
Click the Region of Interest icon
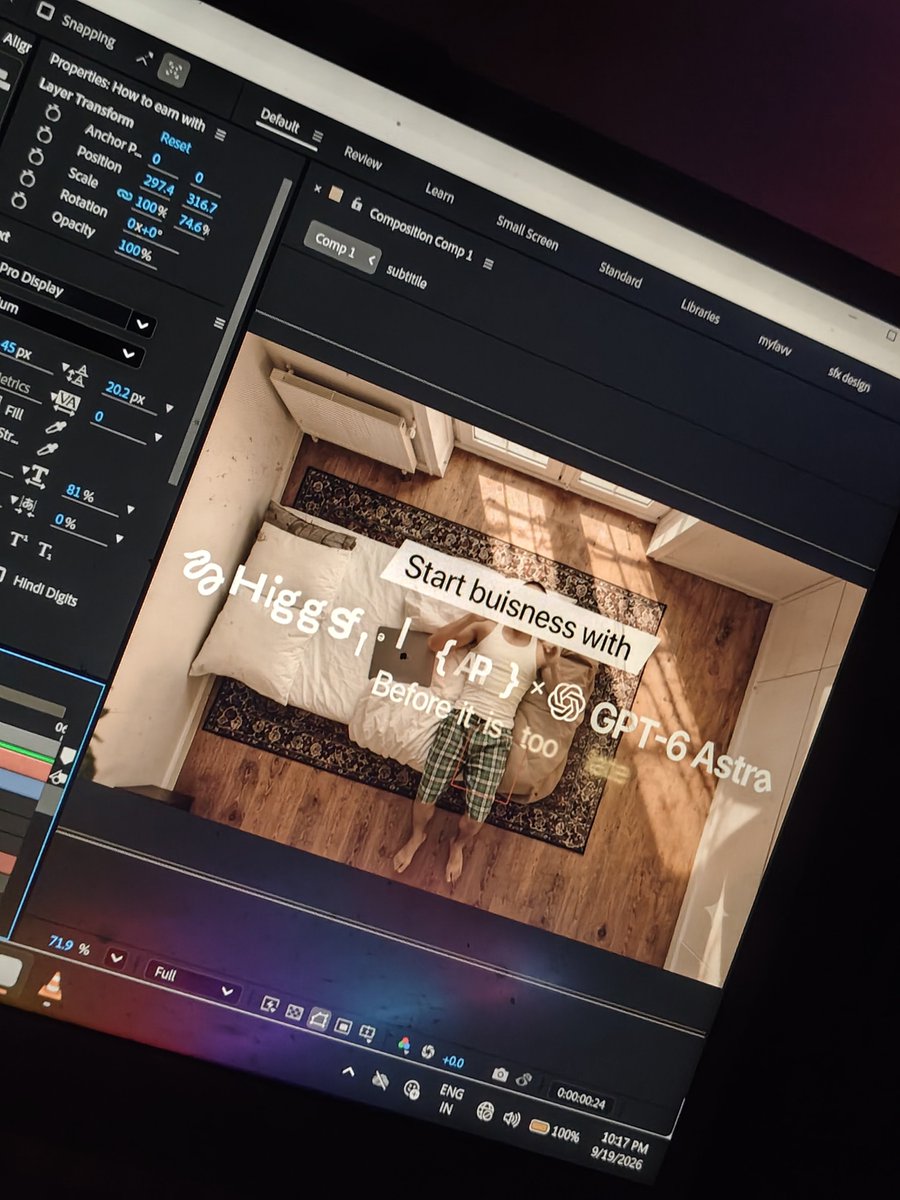click(x=343, y=1025)
